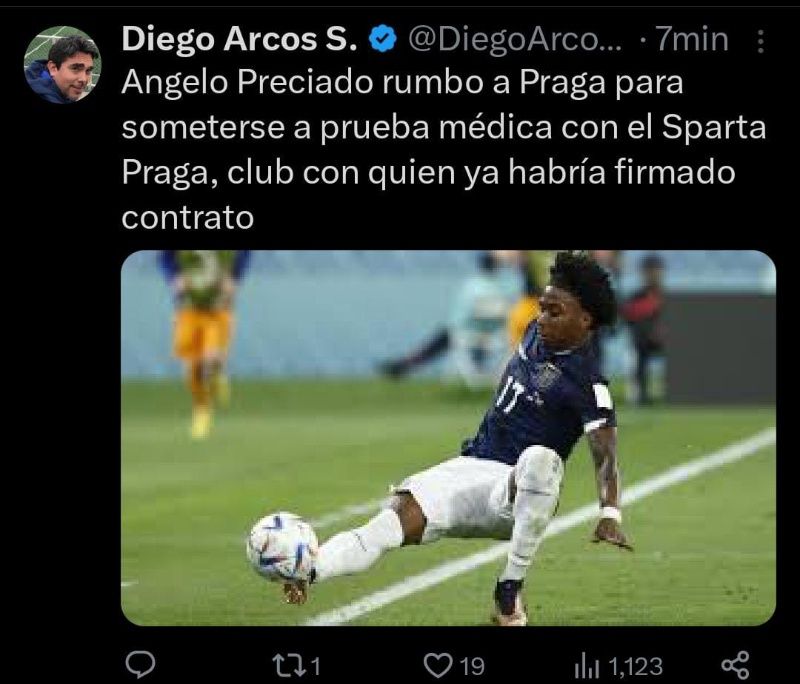The height and width of the screenshot is (684, 800).
Task: Click the tweet text to open thread
Action: click(444, 150)
